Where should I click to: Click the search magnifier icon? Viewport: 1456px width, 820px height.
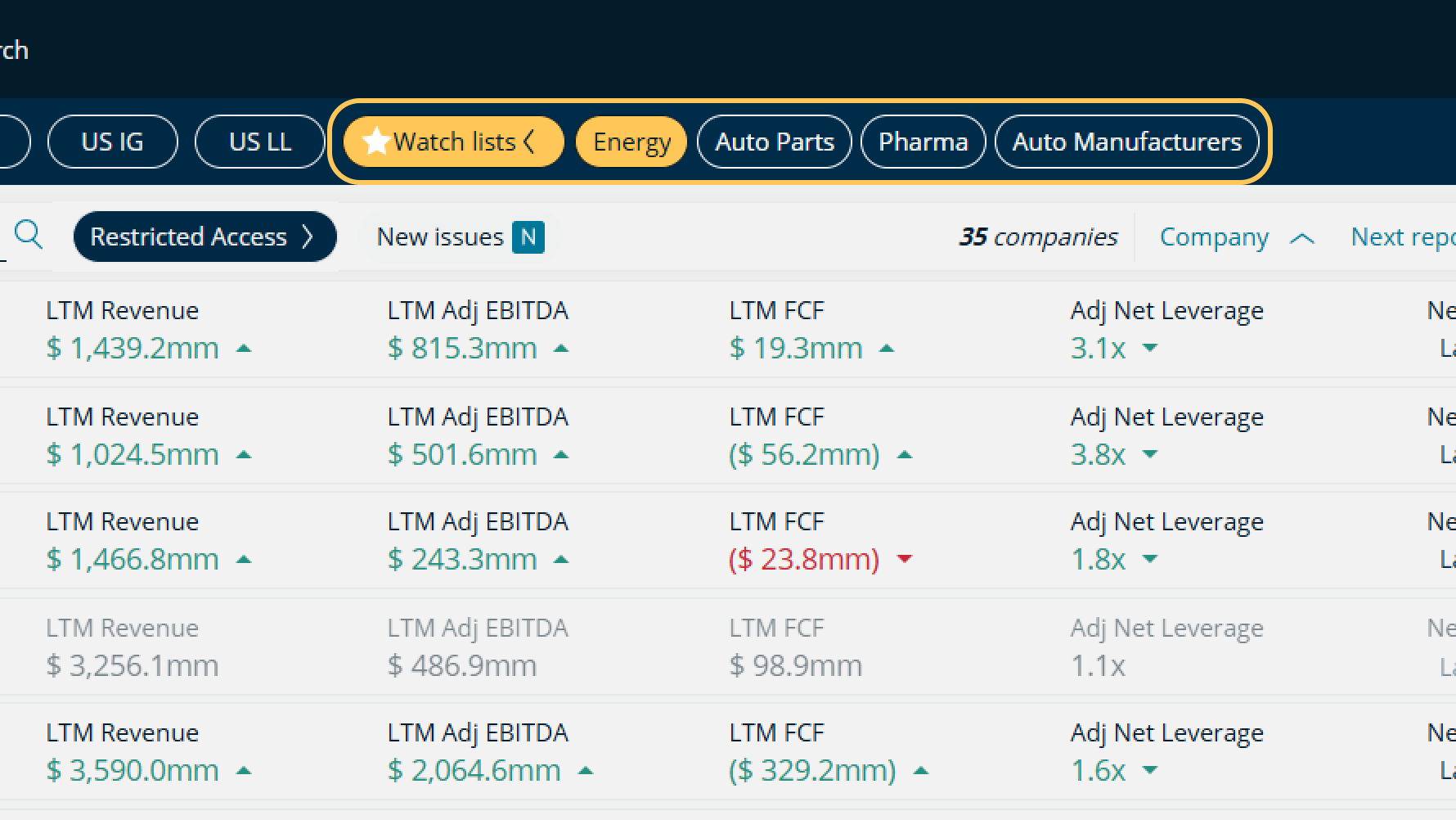click(29, 236)
